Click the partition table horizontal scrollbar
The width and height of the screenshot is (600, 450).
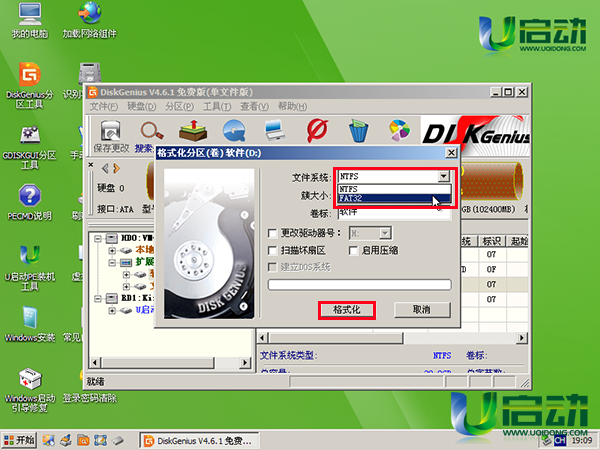click(x=393, y=338)
